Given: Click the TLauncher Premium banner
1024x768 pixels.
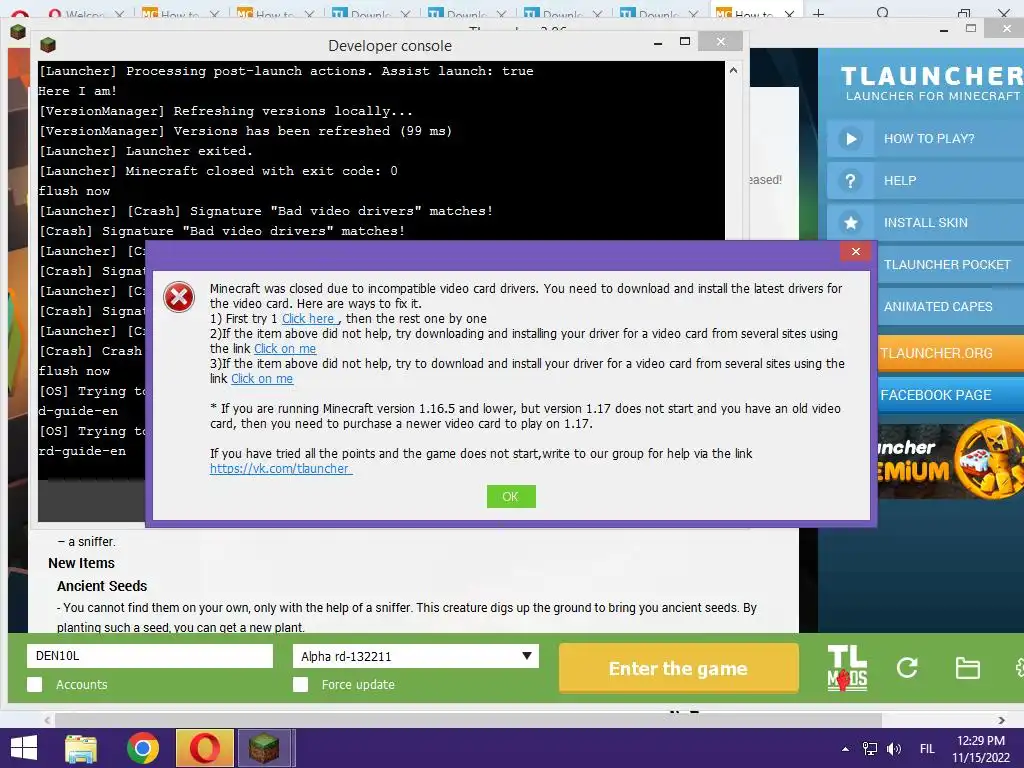Looking at the screenshot, I should (951, 462).
